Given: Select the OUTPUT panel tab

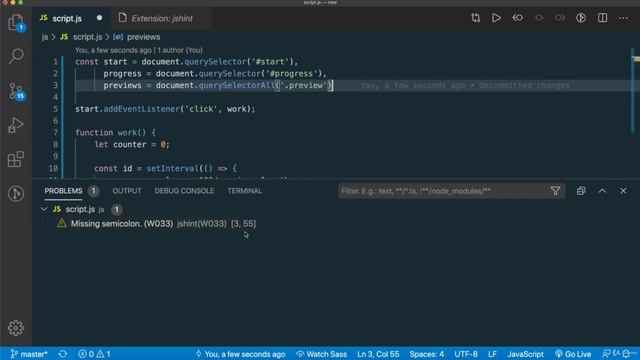Looking at the screenshot, I should click(x=127, y=191).
